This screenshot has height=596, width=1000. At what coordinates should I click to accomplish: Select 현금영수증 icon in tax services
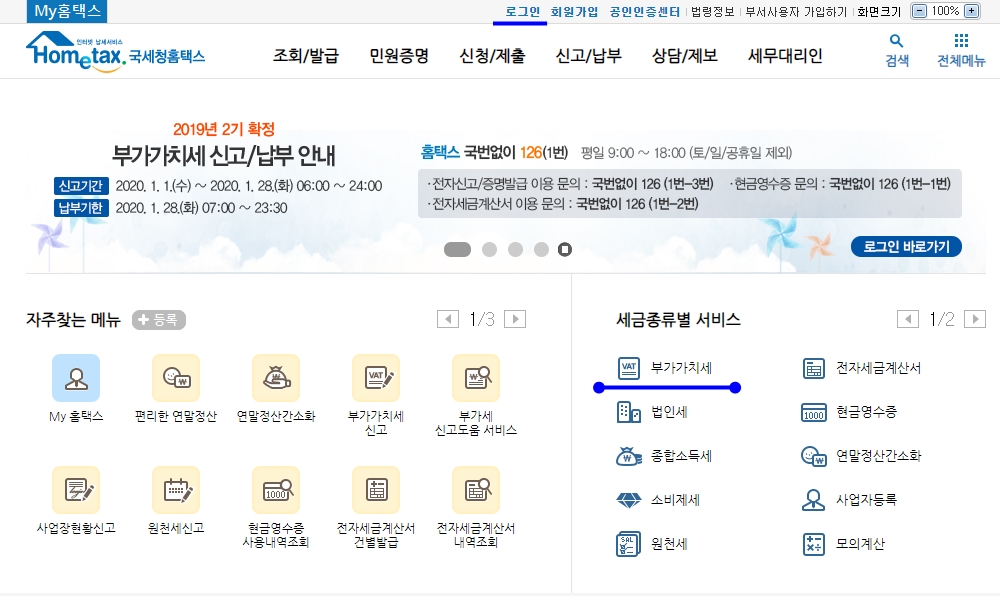click(813, 412)
